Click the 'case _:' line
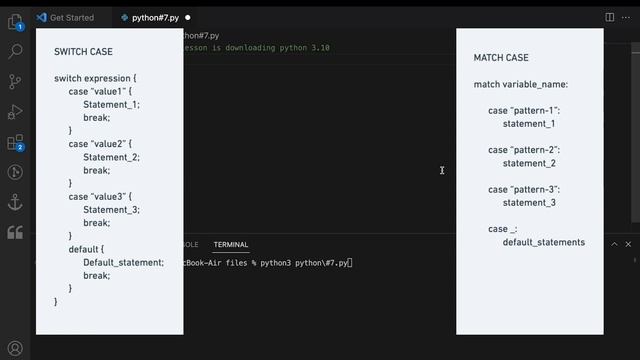Image resolution: width=640 pixels, height=360 pixels. click(x=503, y=229)
